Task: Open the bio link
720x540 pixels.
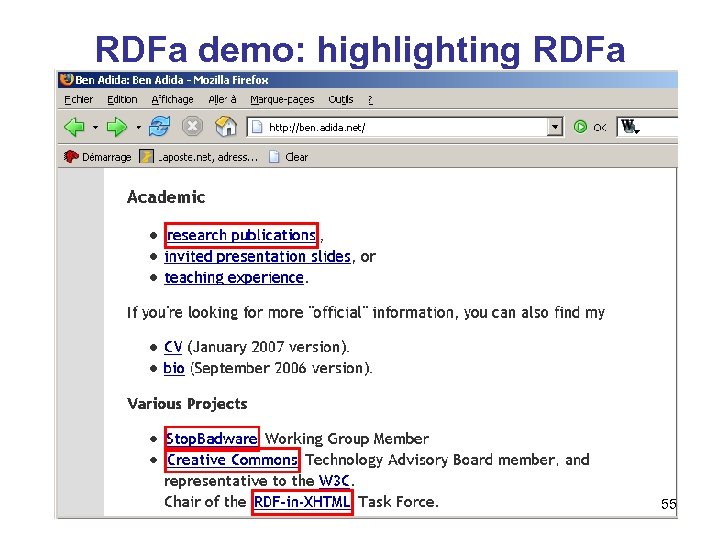Action: point(174,368)
